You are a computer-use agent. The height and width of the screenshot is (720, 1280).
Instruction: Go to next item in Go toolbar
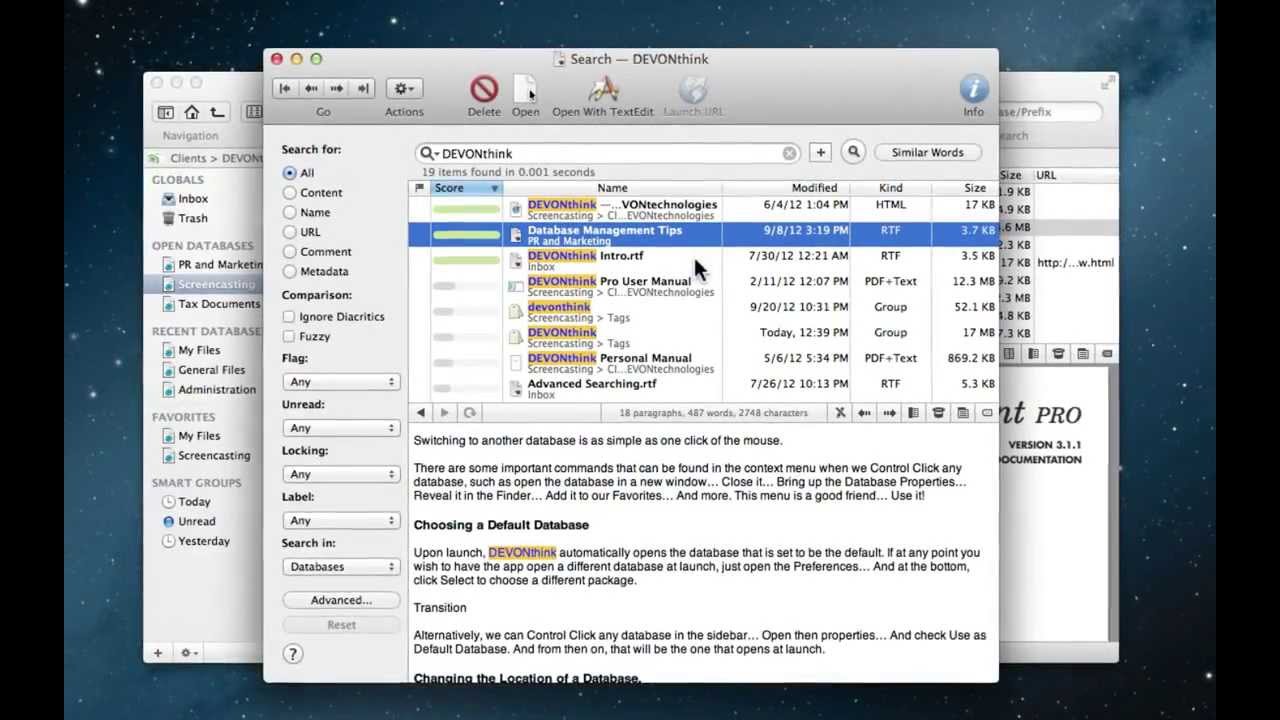(x=337, y=88)
